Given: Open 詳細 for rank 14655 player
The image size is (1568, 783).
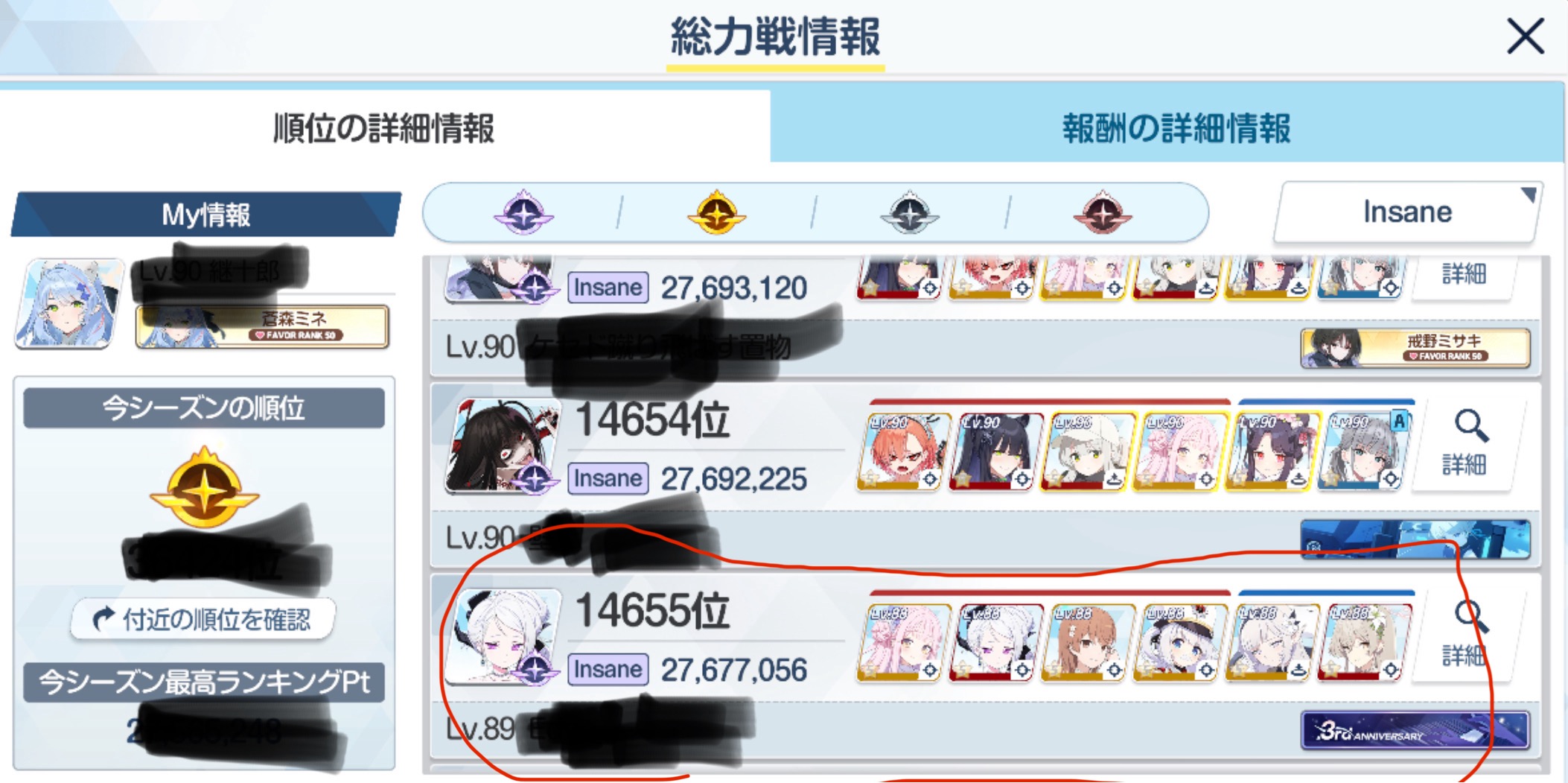Looking at the screenshot, I should click(x=1464, y=635).
